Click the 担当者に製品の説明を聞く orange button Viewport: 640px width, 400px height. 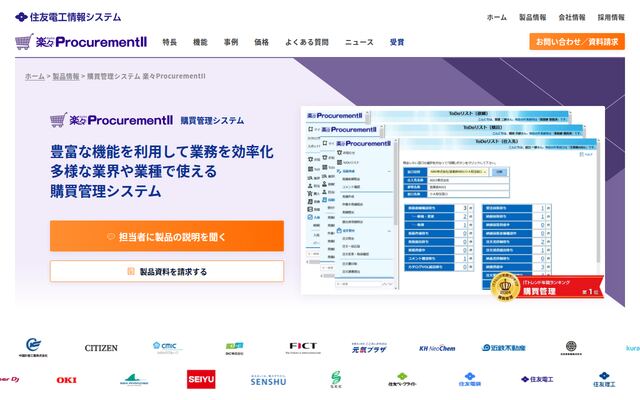[x=167, y=236]
